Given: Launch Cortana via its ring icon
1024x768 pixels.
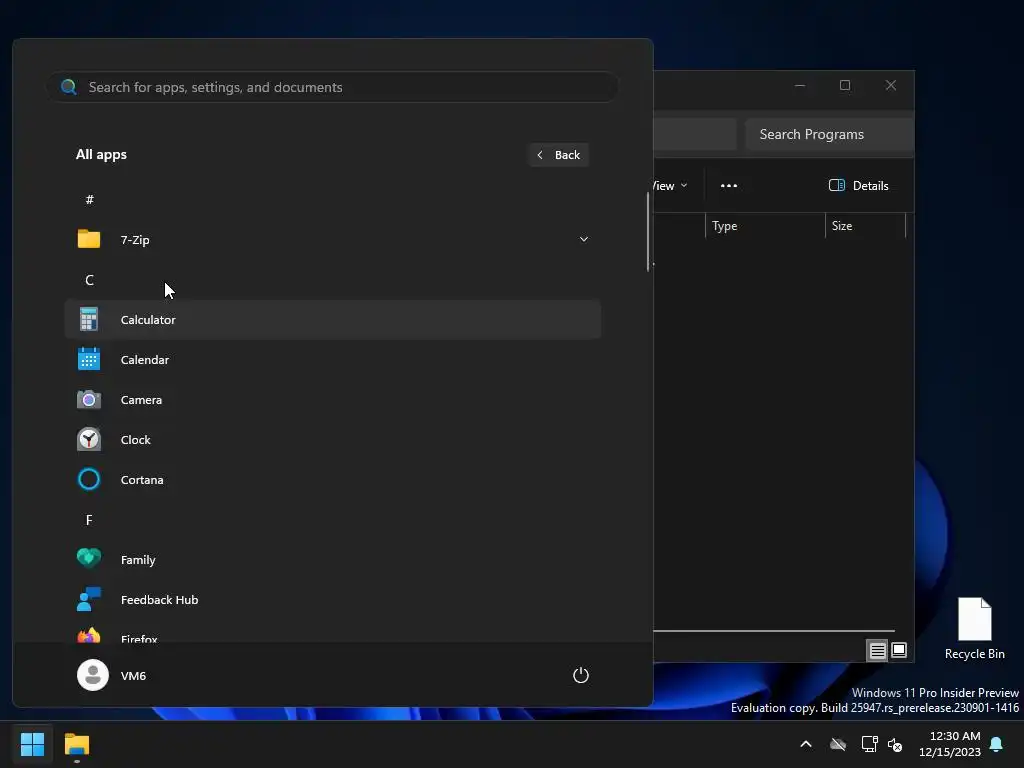Looking at the screenshot, I should pyautogui.click(x=89, y=479).
